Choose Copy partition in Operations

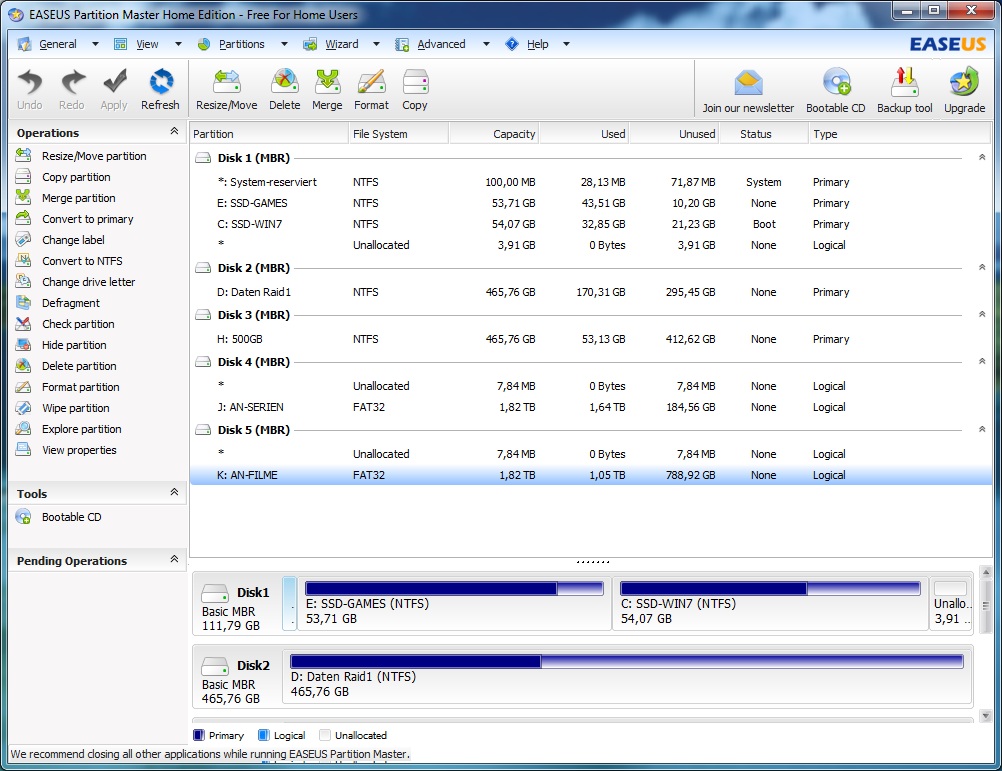pyautogui.click(x=63, y=177)
